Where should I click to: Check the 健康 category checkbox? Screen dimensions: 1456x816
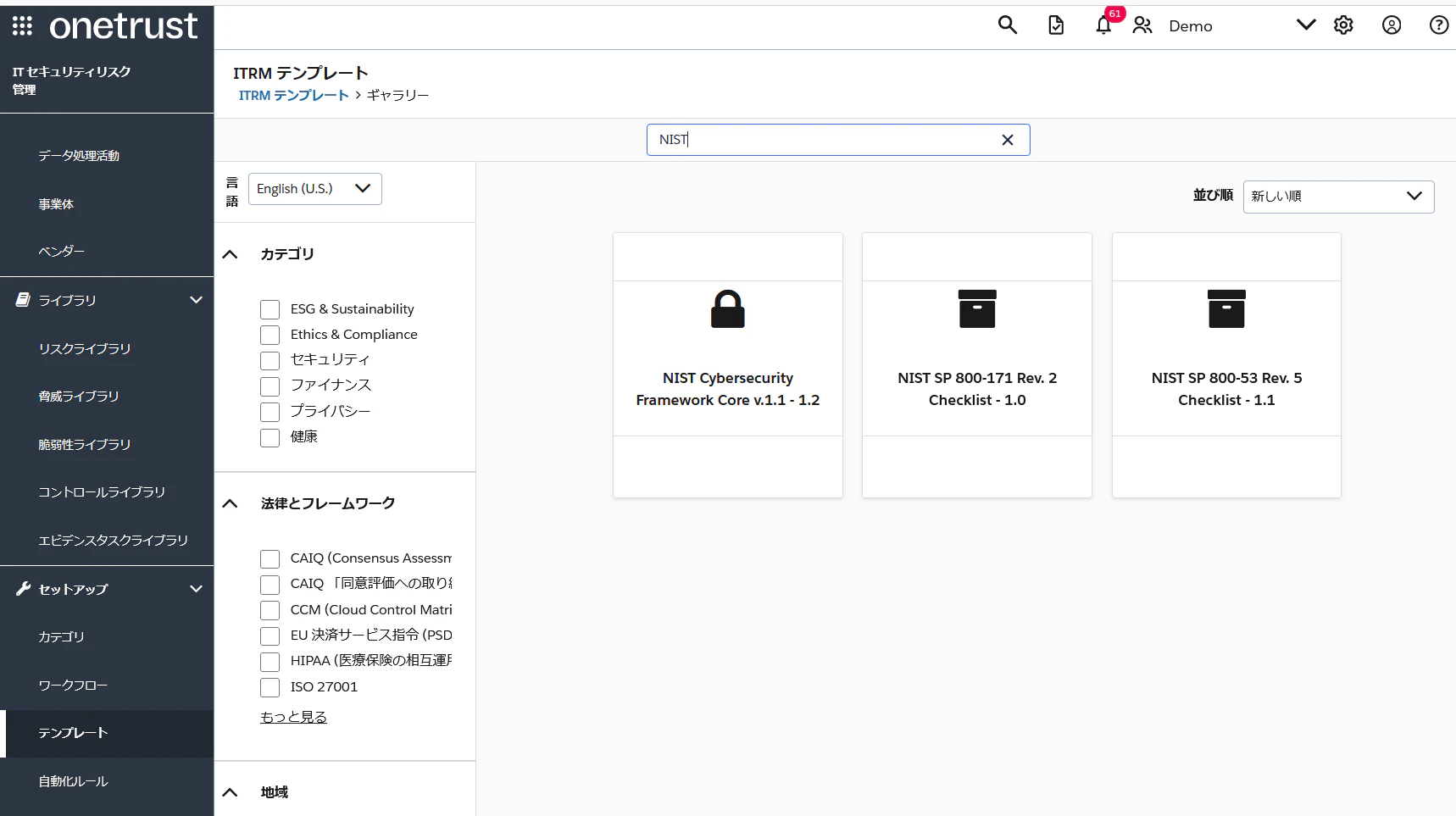pos(270,437)
